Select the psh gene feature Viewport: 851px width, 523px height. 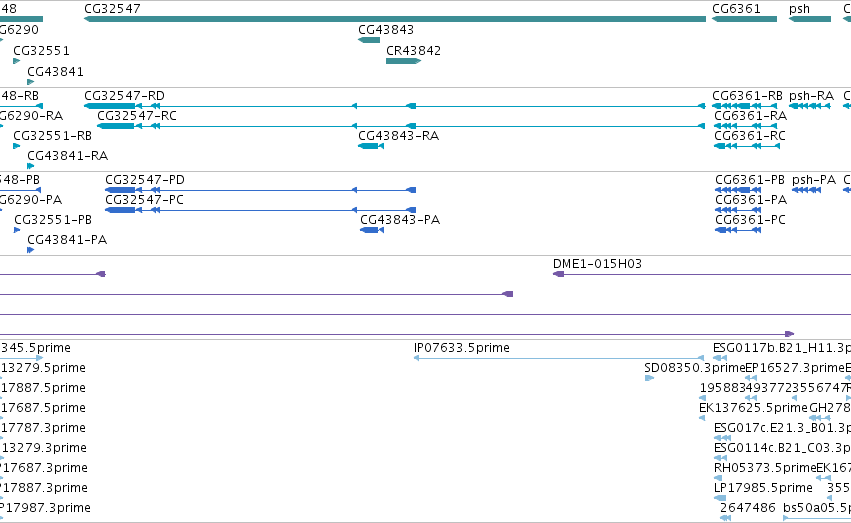coord(810,19)
